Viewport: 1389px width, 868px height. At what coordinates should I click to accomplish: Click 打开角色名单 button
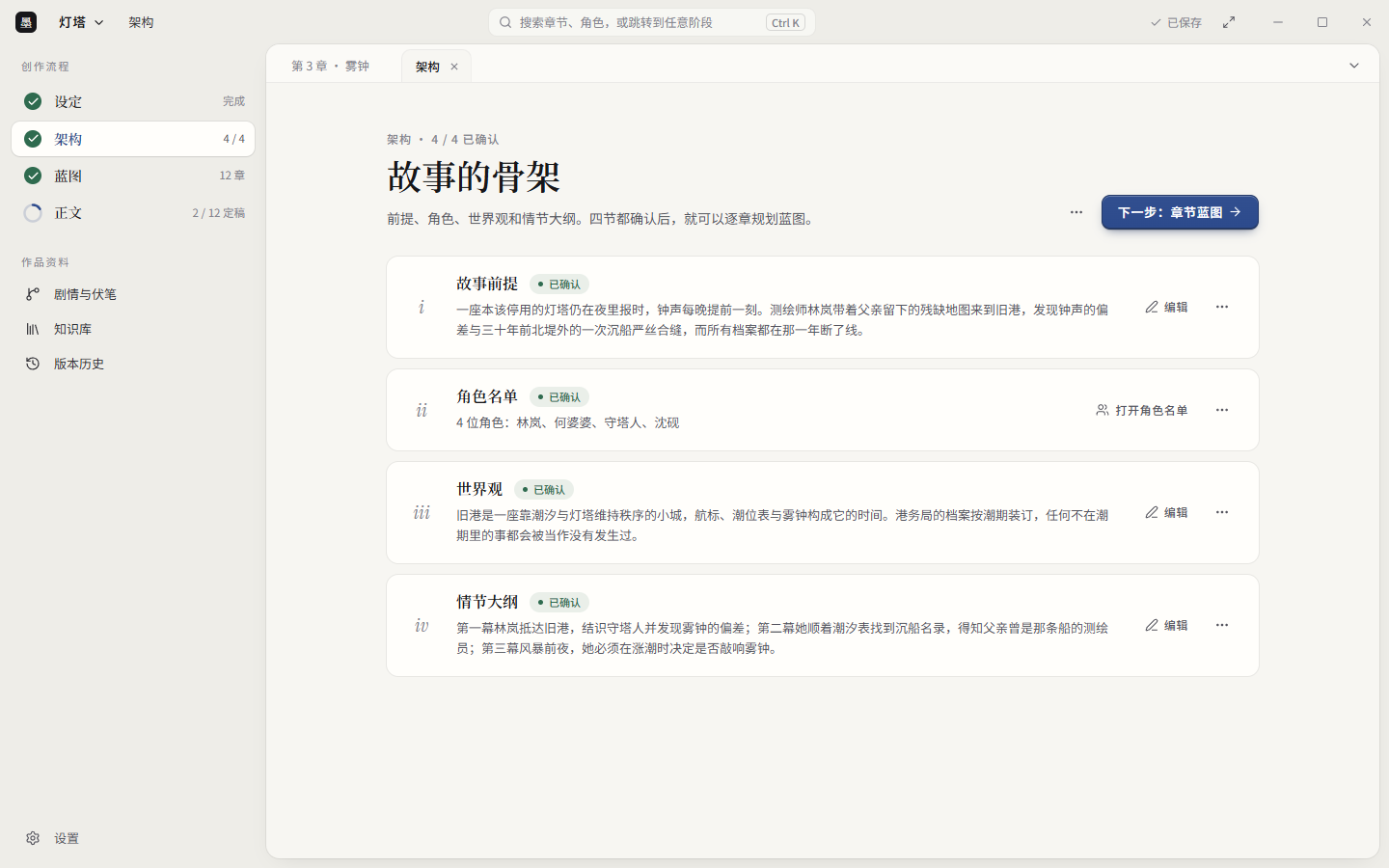(1142, 410)
